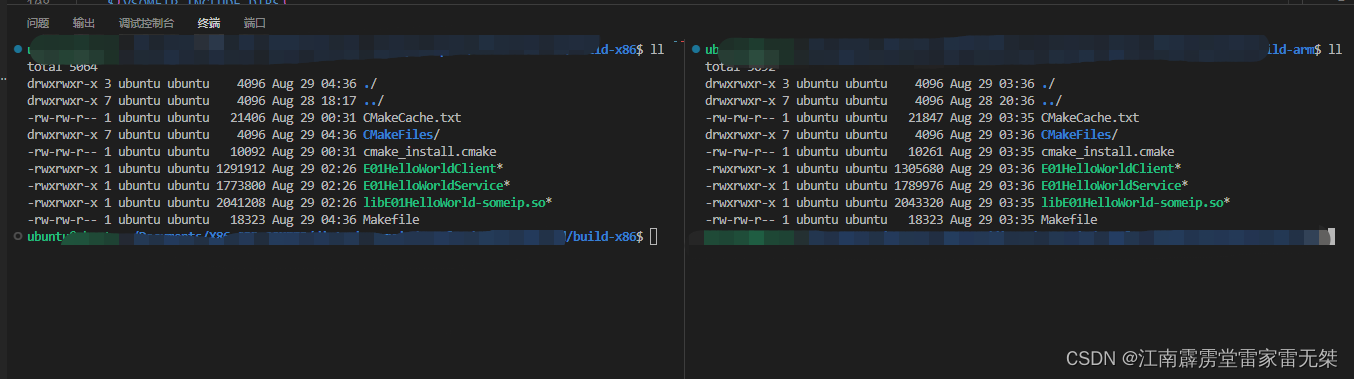This screenshot has width=1354, height=379.
Task: Click libE01HelloWorld-someip.so in build-arm terminal
Action: (1132, 202)
